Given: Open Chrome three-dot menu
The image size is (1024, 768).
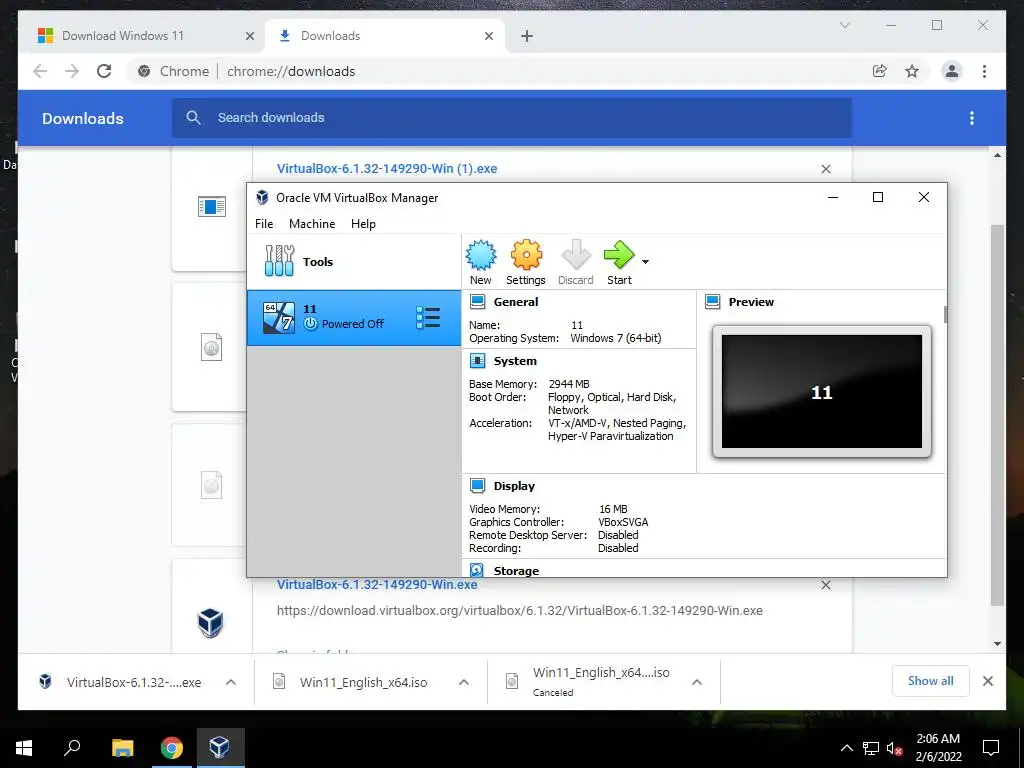Looking at the screenshot, I should click(984, 71).
